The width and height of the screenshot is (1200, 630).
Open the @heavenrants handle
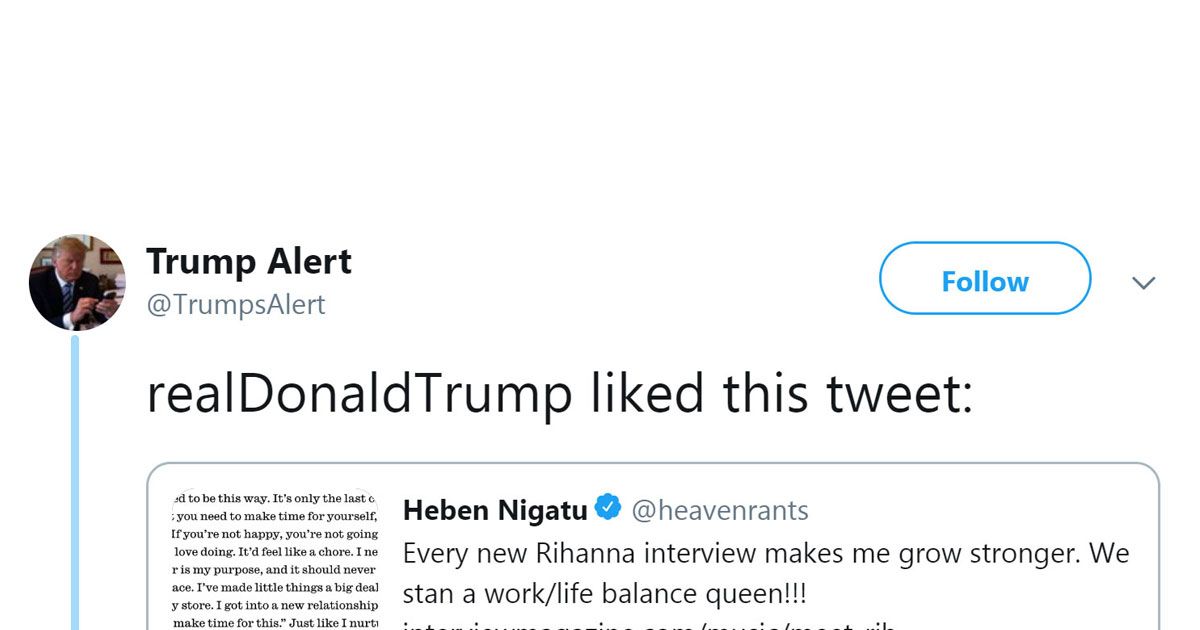coord(720,510)
